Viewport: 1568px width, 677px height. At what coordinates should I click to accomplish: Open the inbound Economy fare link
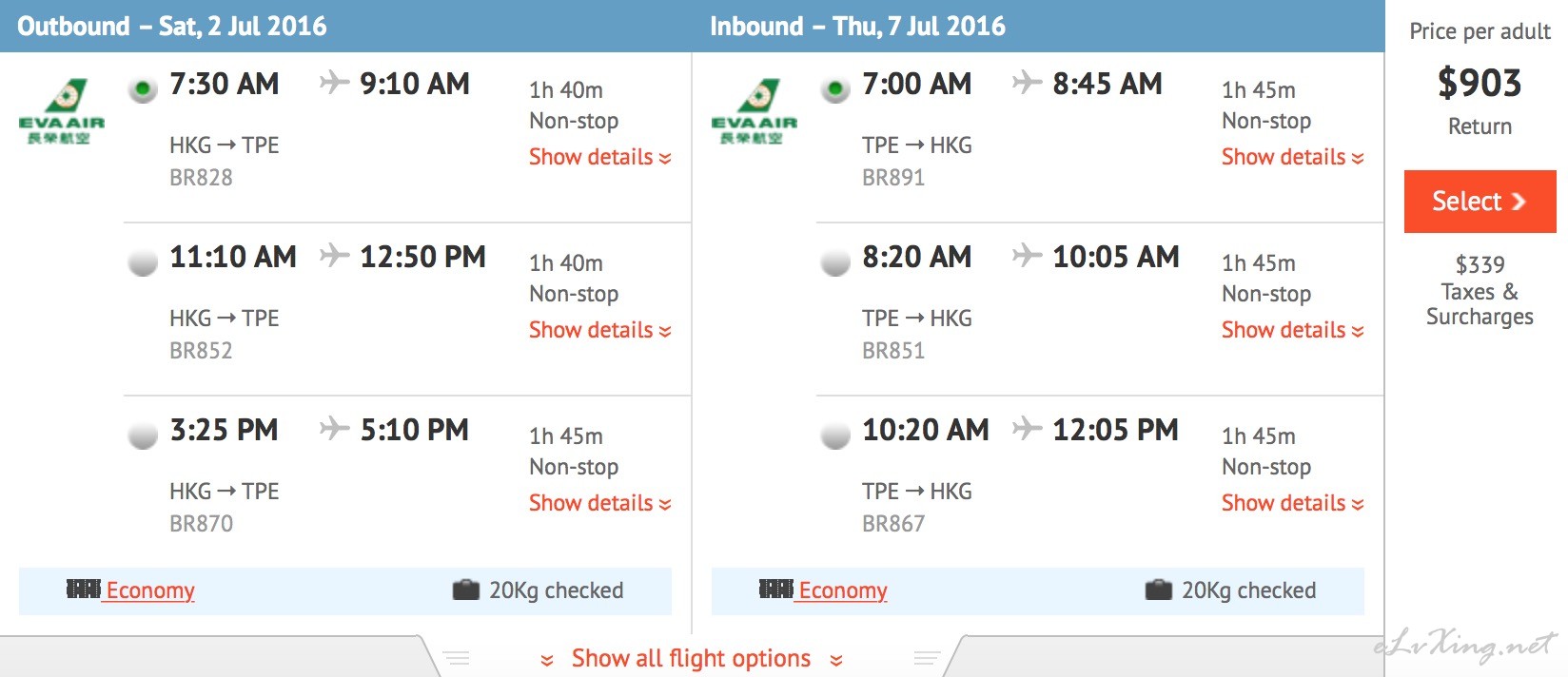pos(843,590)
